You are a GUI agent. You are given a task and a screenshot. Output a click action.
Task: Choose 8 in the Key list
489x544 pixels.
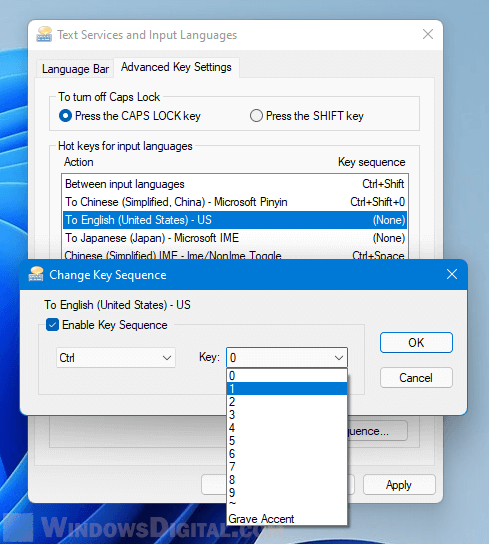pyautogui.click(x=287, y=480)
